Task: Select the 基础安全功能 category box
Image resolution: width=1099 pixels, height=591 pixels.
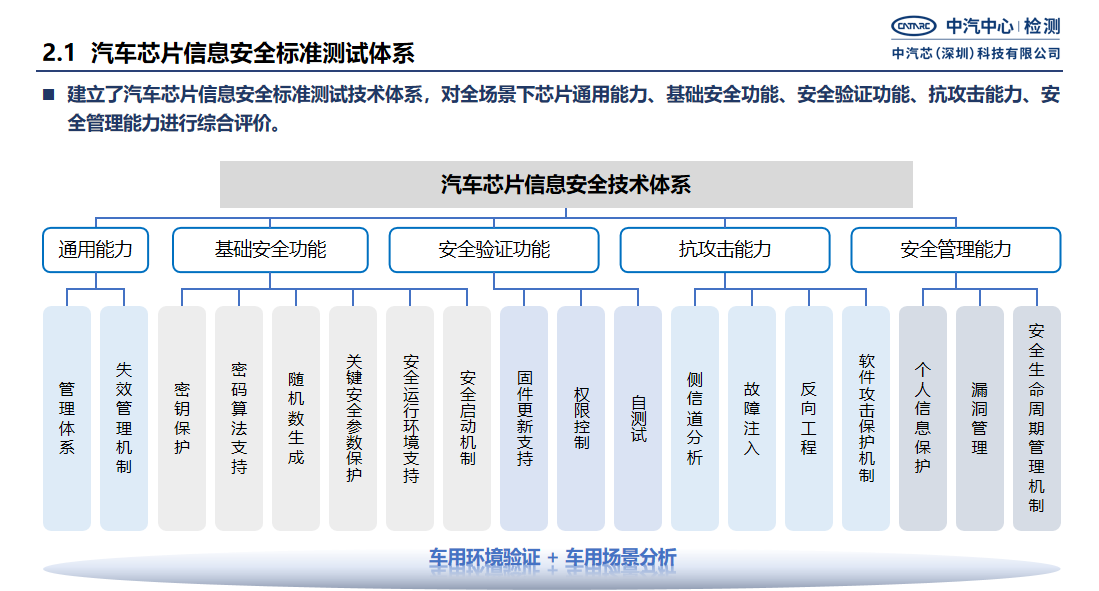Action: click(270, 250)
